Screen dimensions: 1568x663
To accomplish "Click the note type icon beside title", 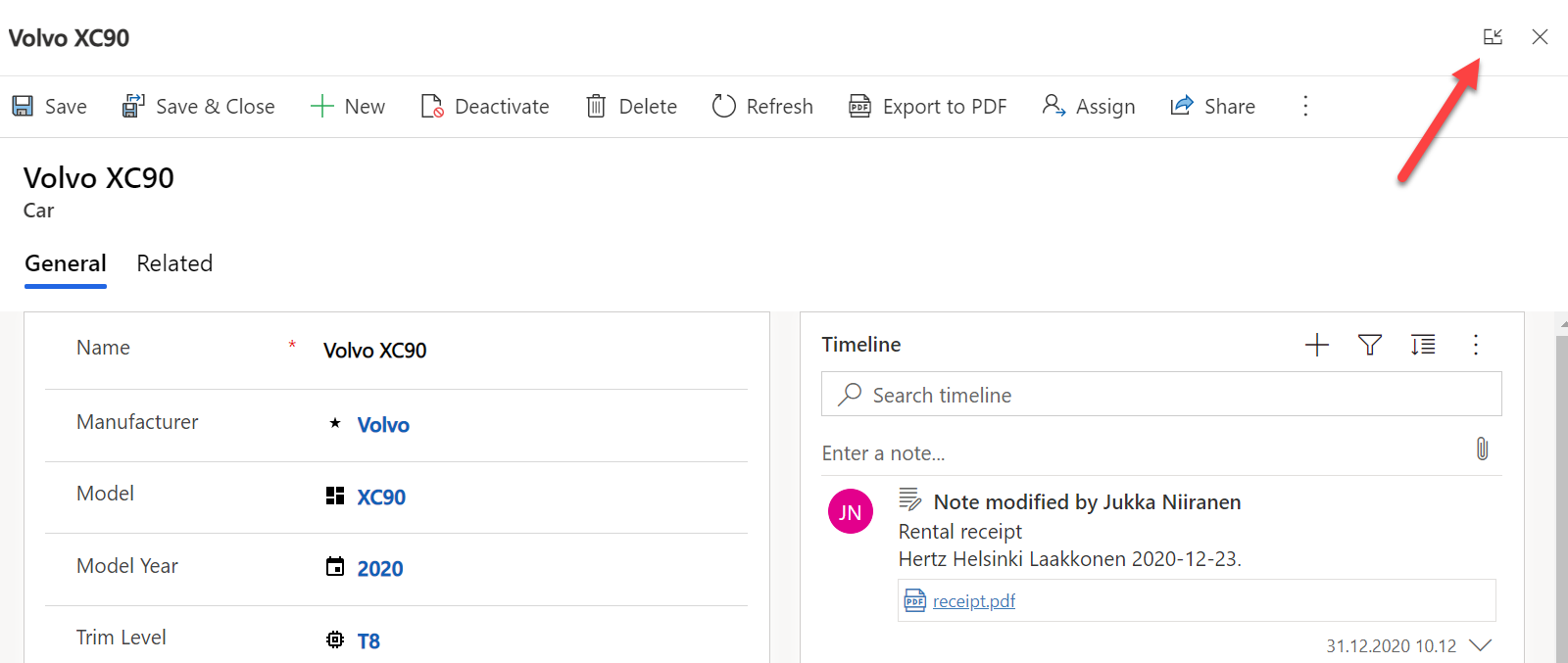I will tap(910, 500).
